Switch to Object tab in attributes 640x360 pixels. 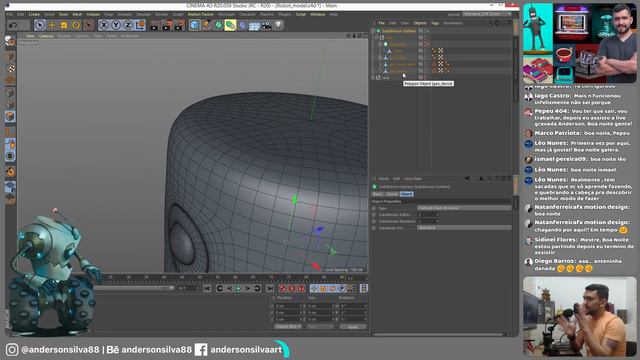[x=407, y=194]
